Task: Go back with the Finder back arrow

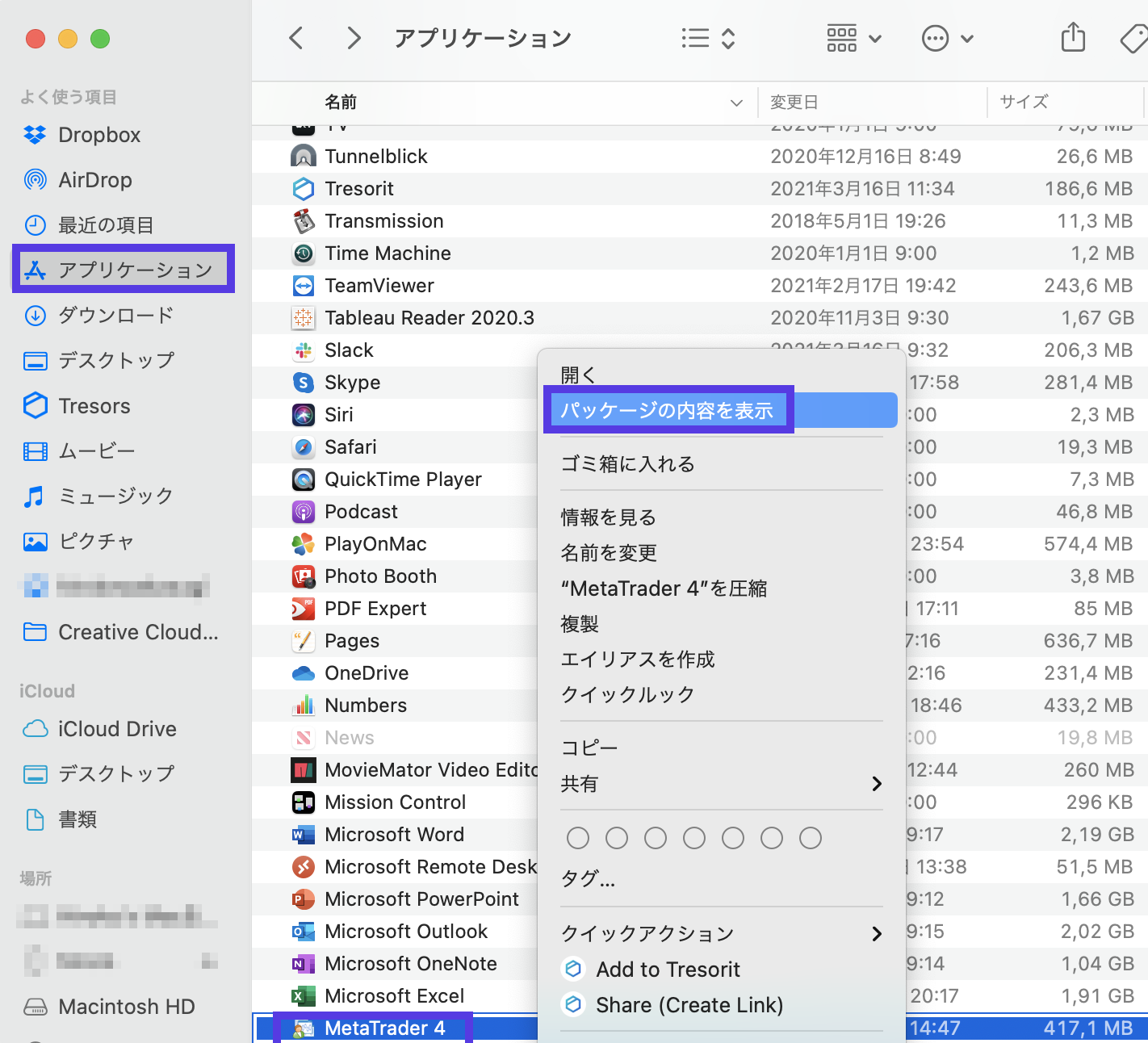Action: tap(296, 38)
